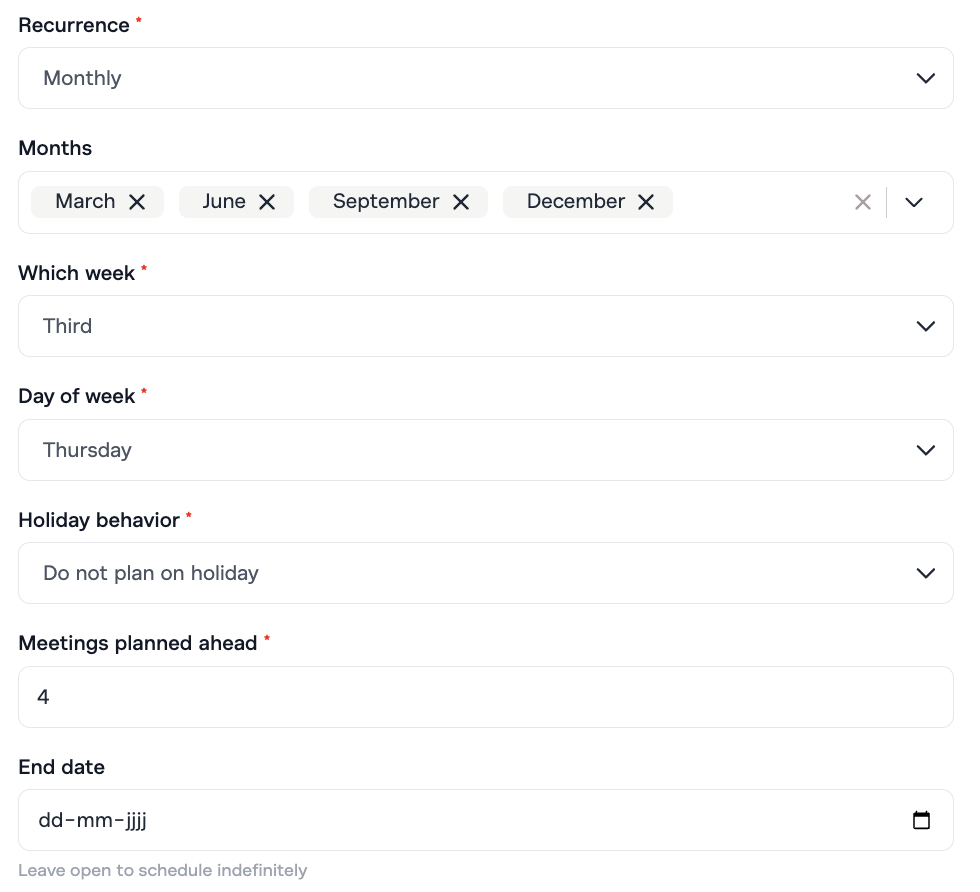
Task: Click the Meetings planned ahead field
Action: (x=485, y=697)
